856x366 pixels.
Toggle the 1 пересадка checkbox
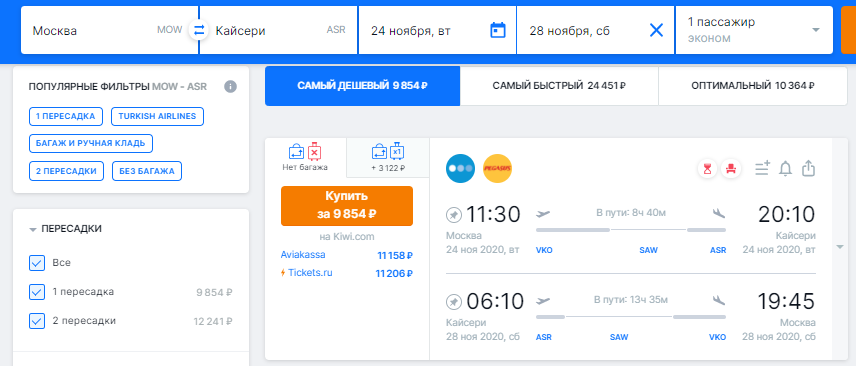tap(37, 292)
